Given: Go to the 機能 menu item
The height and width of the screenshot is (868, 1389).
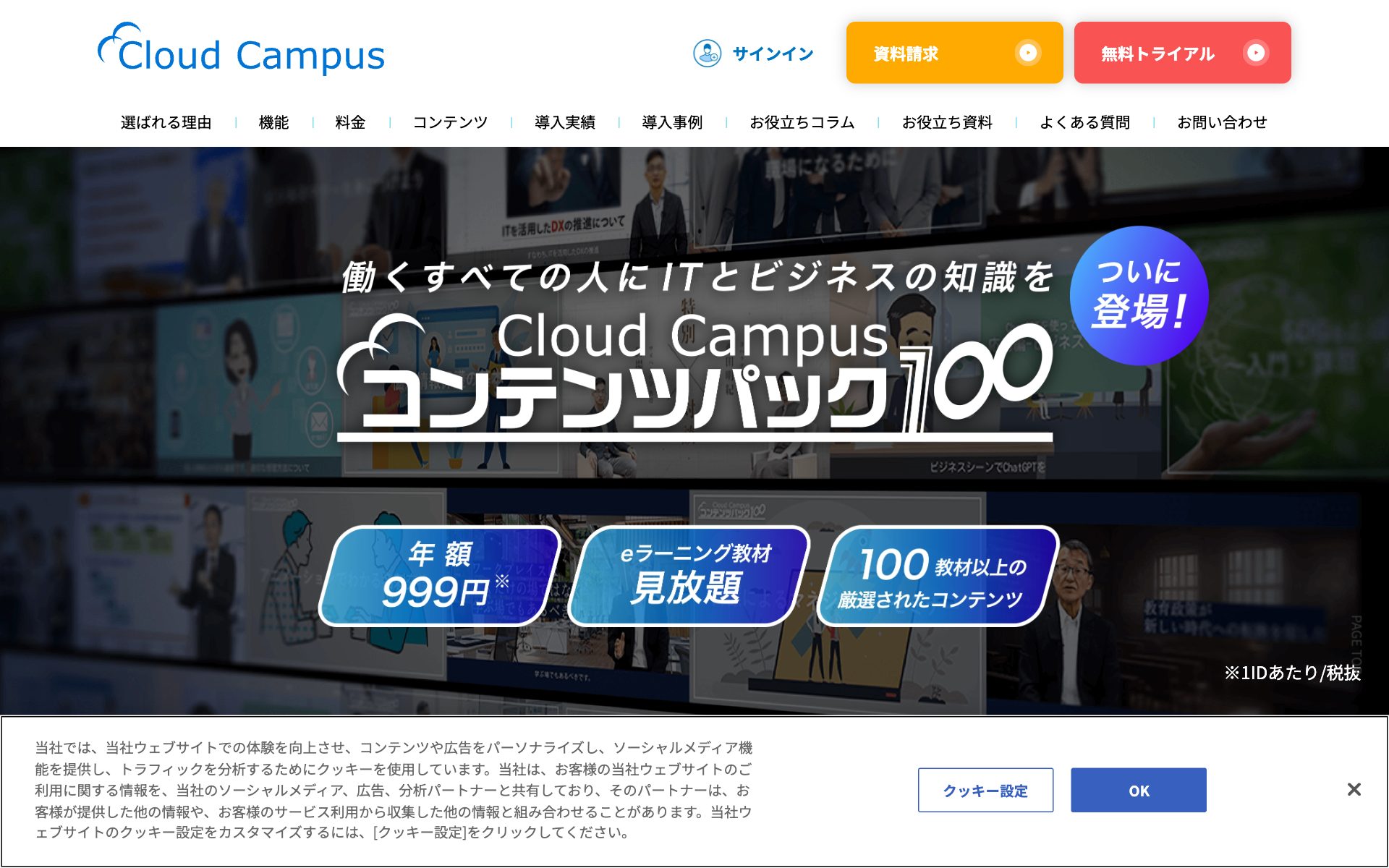Looking at the screenshot, I should (273, 122).
